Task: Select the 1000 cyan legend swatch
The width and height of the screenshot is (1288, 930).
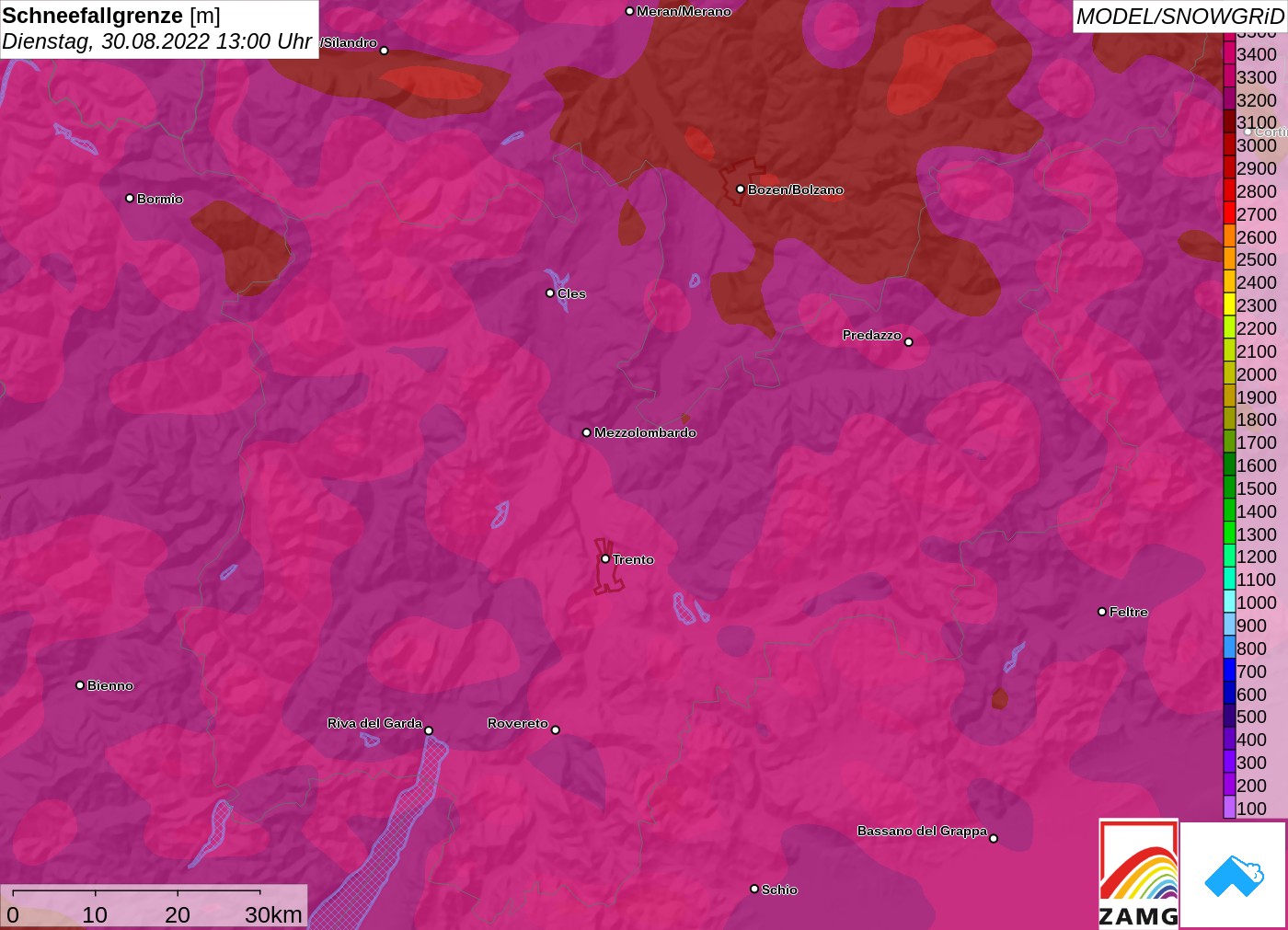Action: tap(1229, 603)
